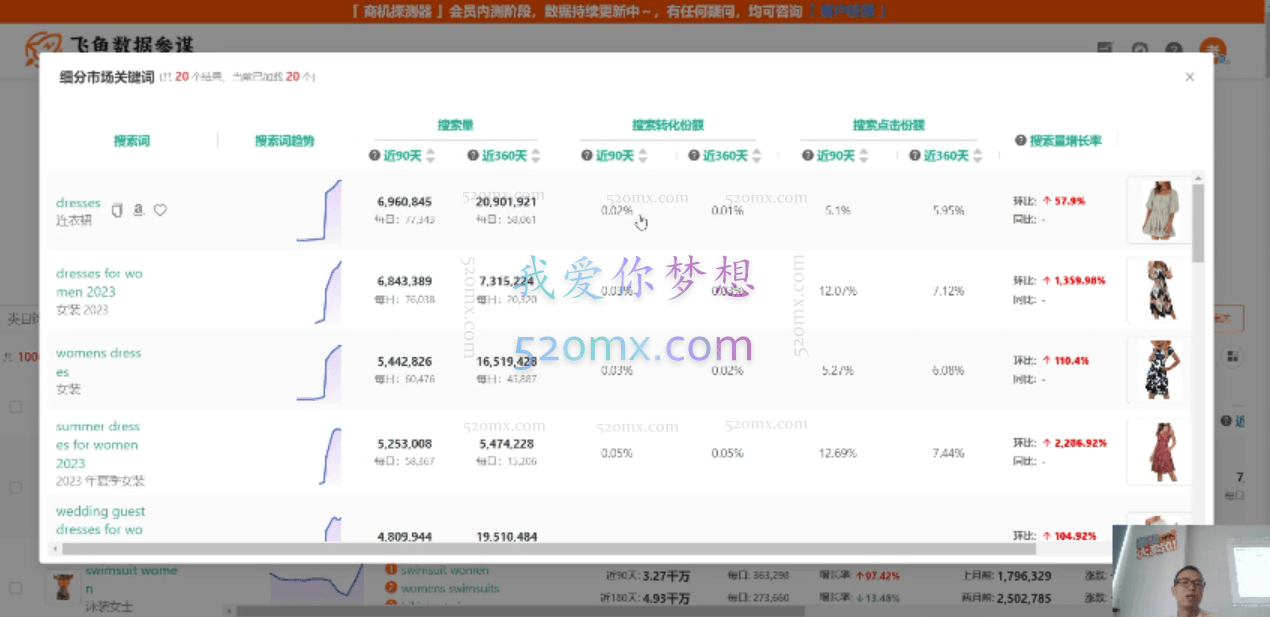Open the 'womens dresses' keyword link
Image resolution: width=1270 pixels, height=617 pixels.
(x=98, y=362)
